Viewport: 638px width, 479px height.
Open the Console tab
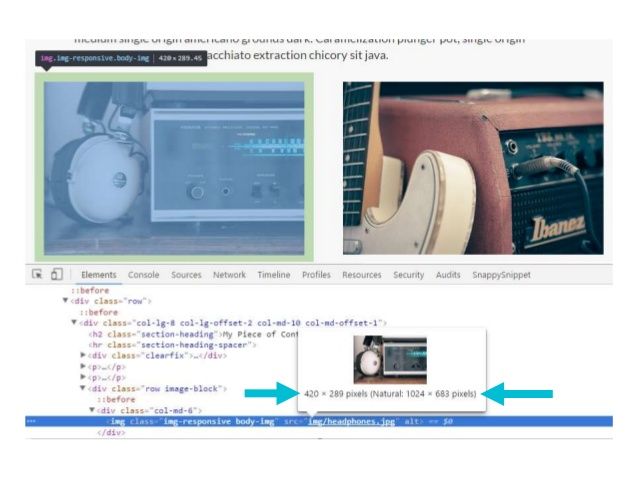coord(143,275)
